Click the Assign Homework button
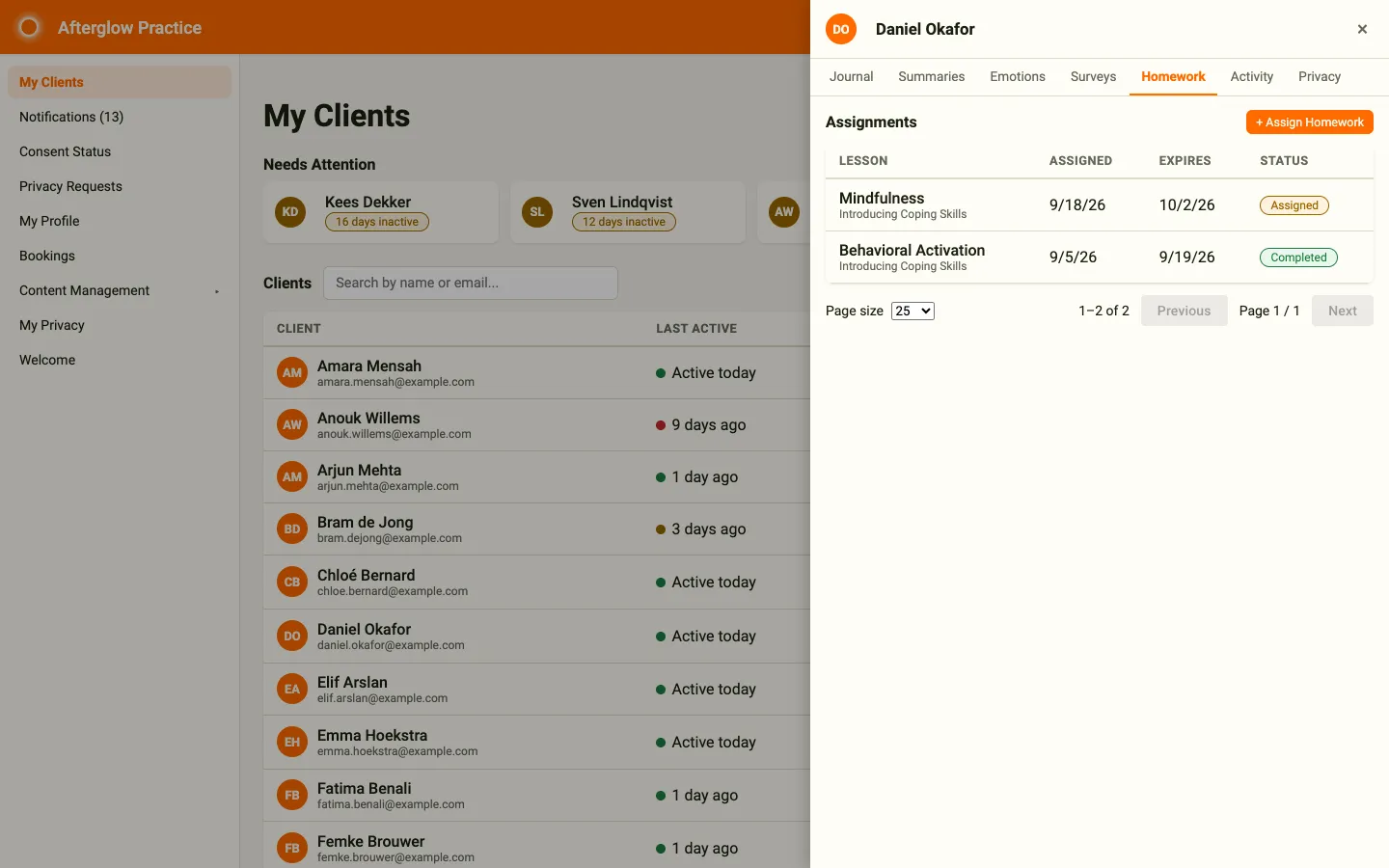 pos(1309,122)
